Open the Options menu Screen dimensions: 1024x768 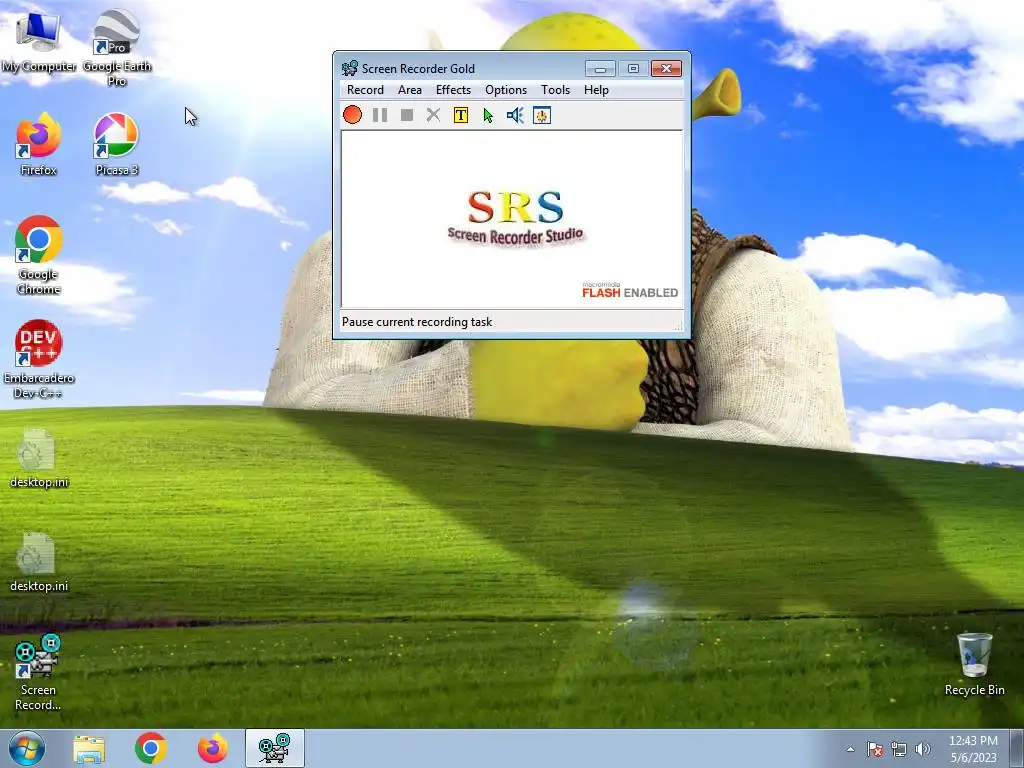pos(505,90)
